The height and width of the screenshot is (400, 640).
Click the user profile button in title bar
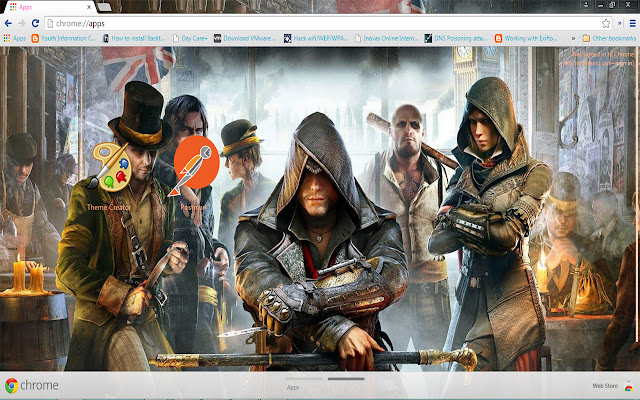pos(586,4)
